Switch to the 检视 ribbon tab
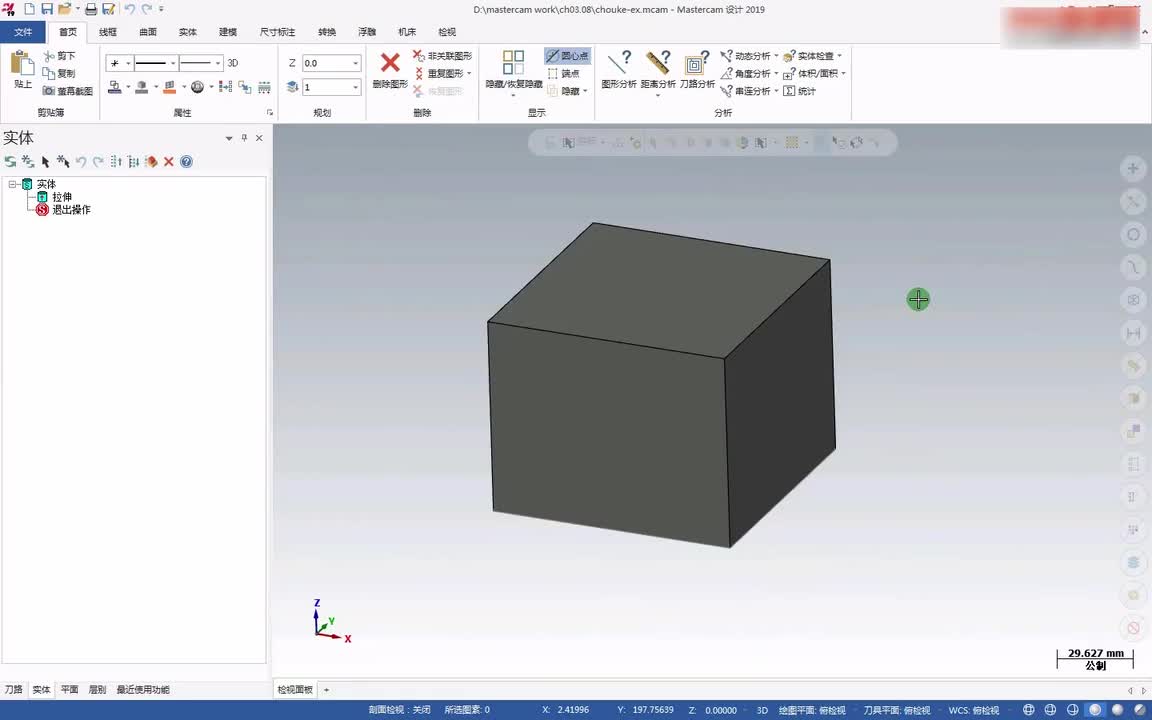This screenshot has width=1152, height=720. tap(447, 32)
